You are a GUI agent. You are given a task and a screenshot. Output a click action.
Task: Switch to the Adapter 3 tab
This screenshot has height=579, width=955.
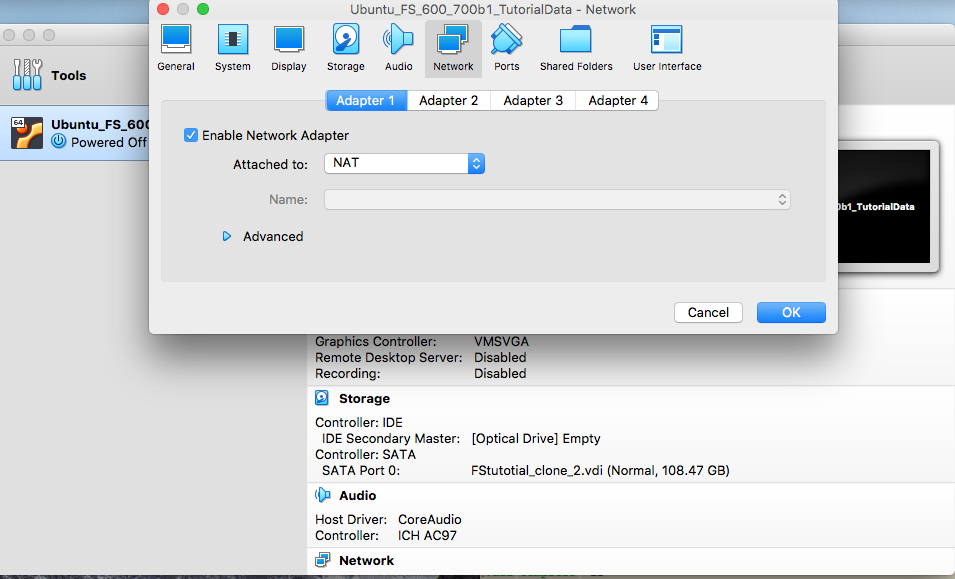click(x=533, y=100)
